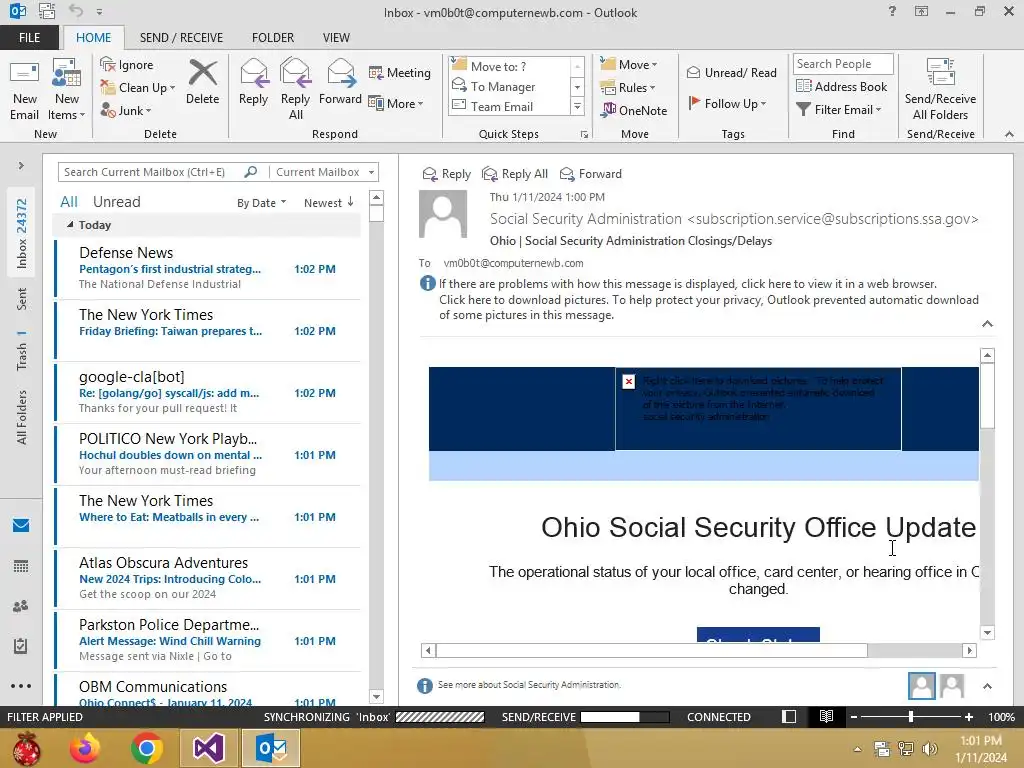Image resolution: width=1024 pixels, height=768 pixels.
Task: Open the By Date sort menu
Action: pos(261,203)
